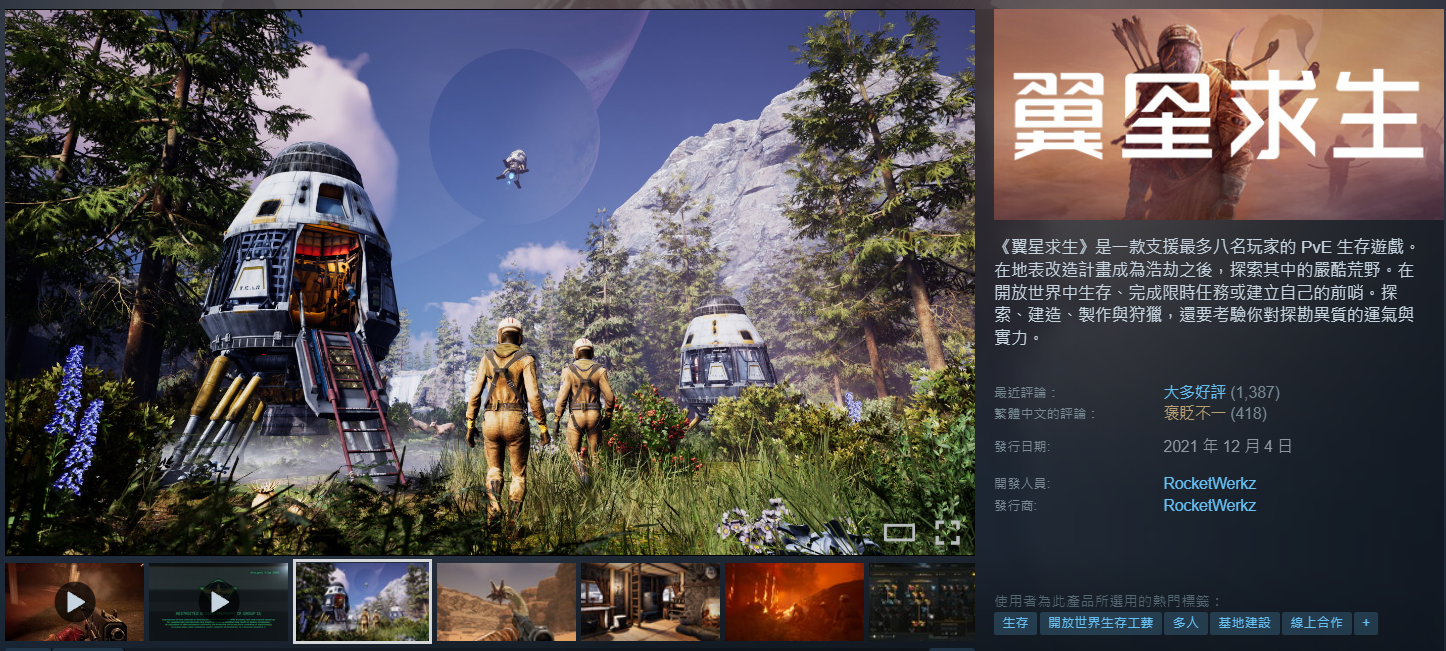
Task: Open theater mode for the screenshot
Action: click(x=899, y=532)
